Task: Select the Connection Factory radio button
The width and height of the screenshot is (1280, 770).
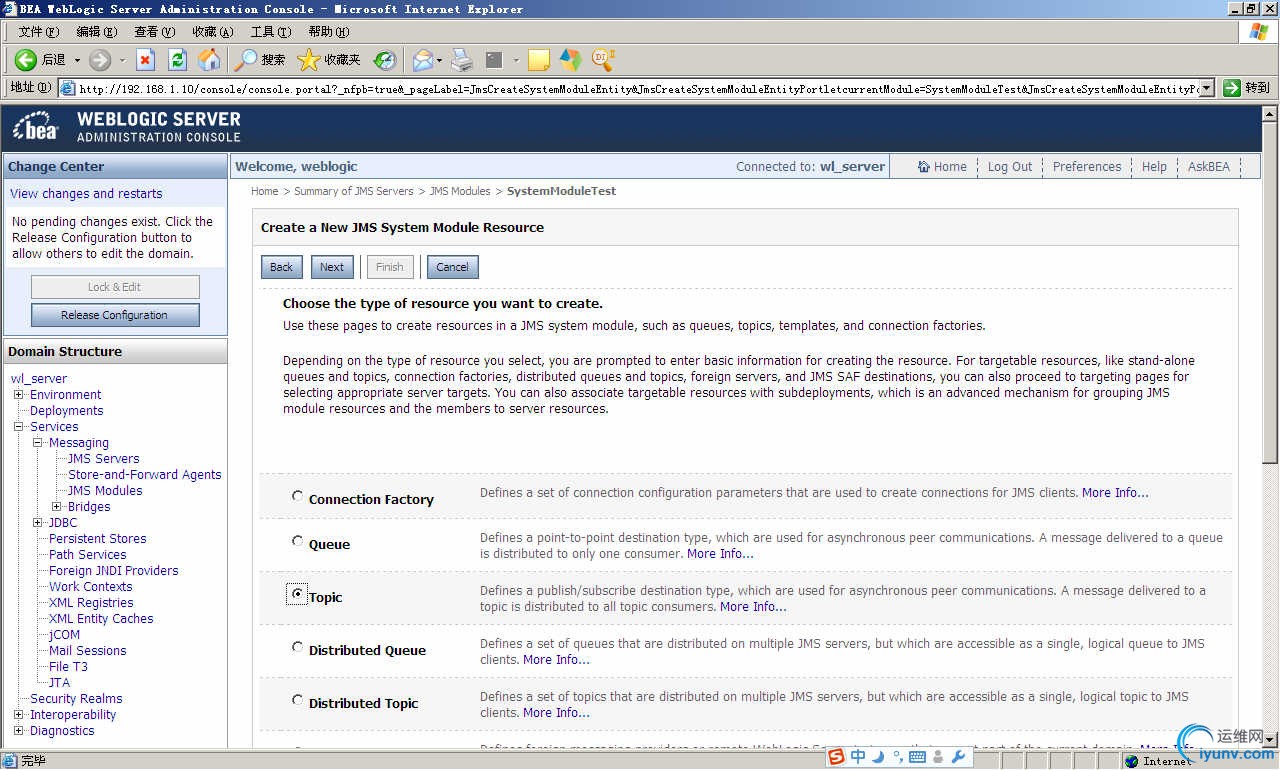Action: pyautogui.click(x=297, y=496)
